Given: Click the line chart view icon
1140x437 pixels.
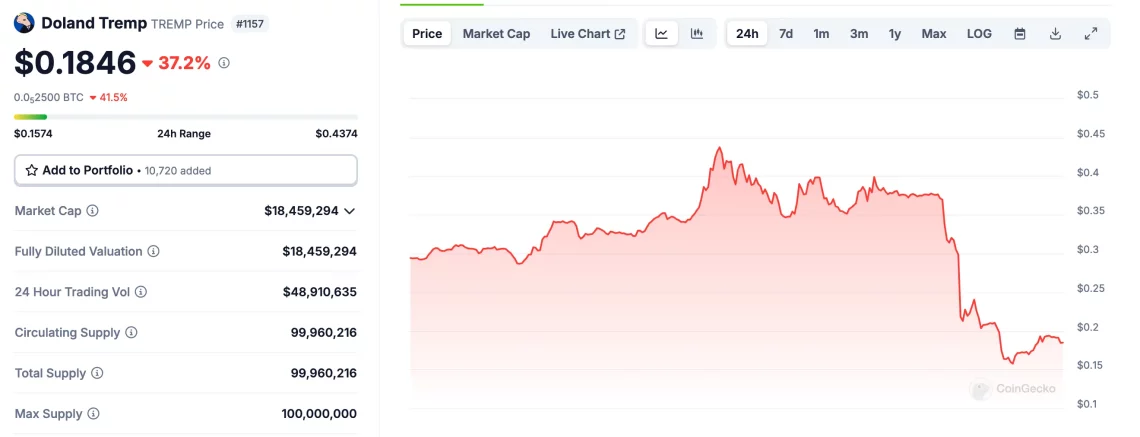Looking at the screenshot, I should click(661, 34).
